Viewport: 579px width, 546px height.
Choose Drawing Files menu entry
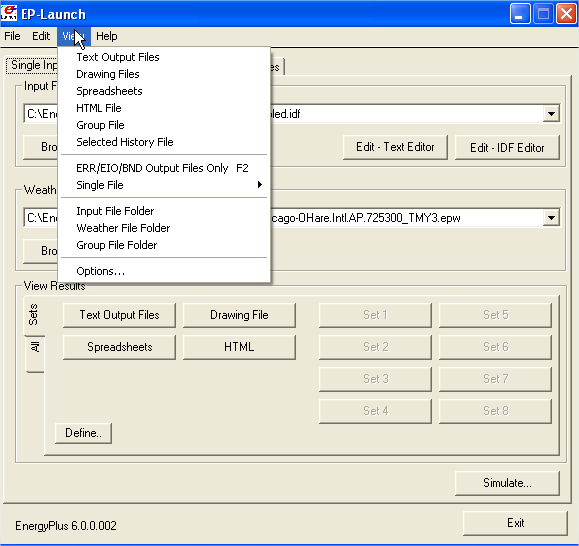164,74
